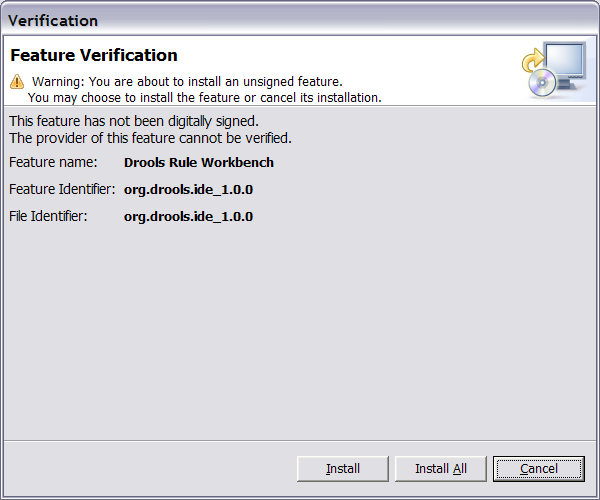
Task: Click the 'Feature Identifier:' label
Action: click(62, 189)
